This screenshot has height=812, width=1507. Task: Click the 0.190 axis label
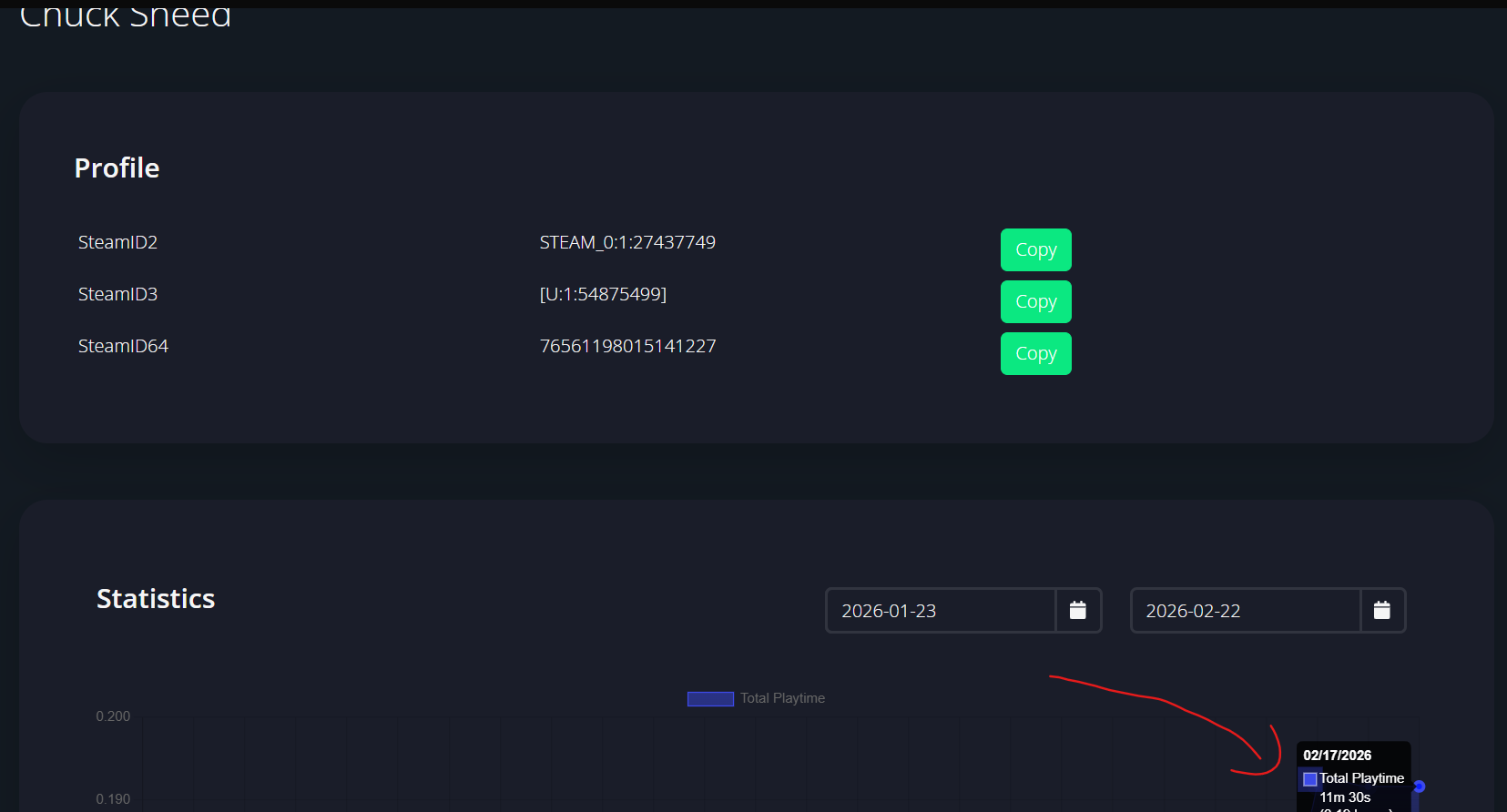(113, 799)
